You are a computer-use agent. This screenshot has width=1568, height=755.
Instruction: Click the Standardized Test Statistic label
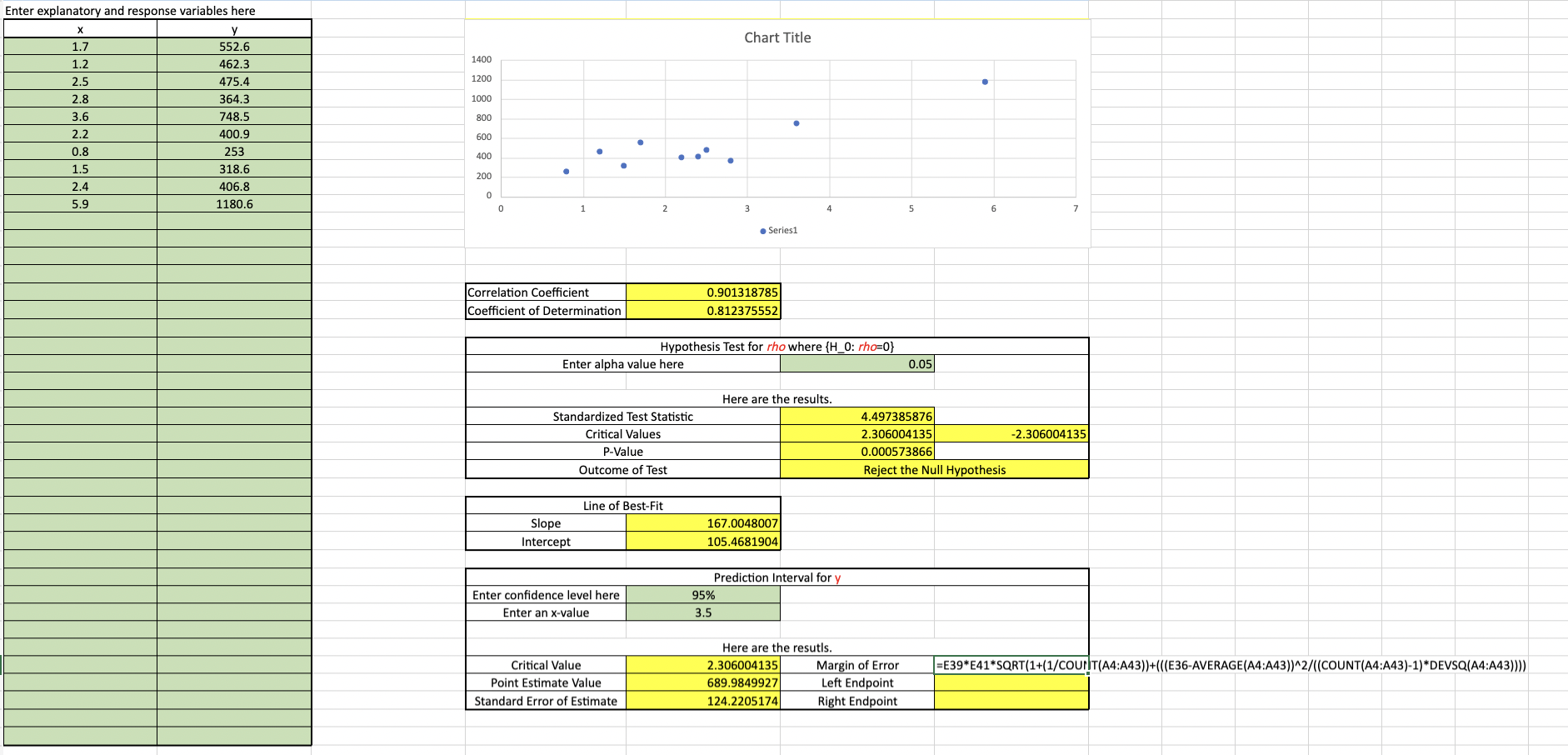(x=623, y=417)
